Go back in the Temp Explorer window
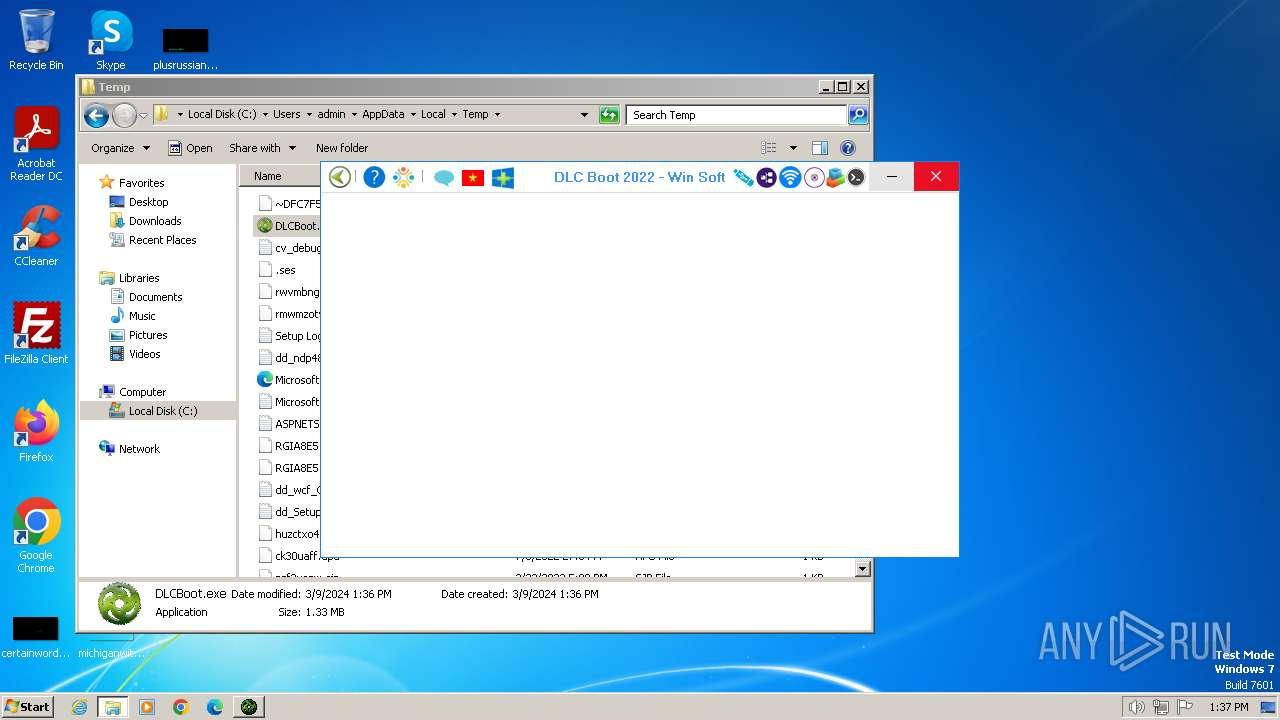 (96, 115)
